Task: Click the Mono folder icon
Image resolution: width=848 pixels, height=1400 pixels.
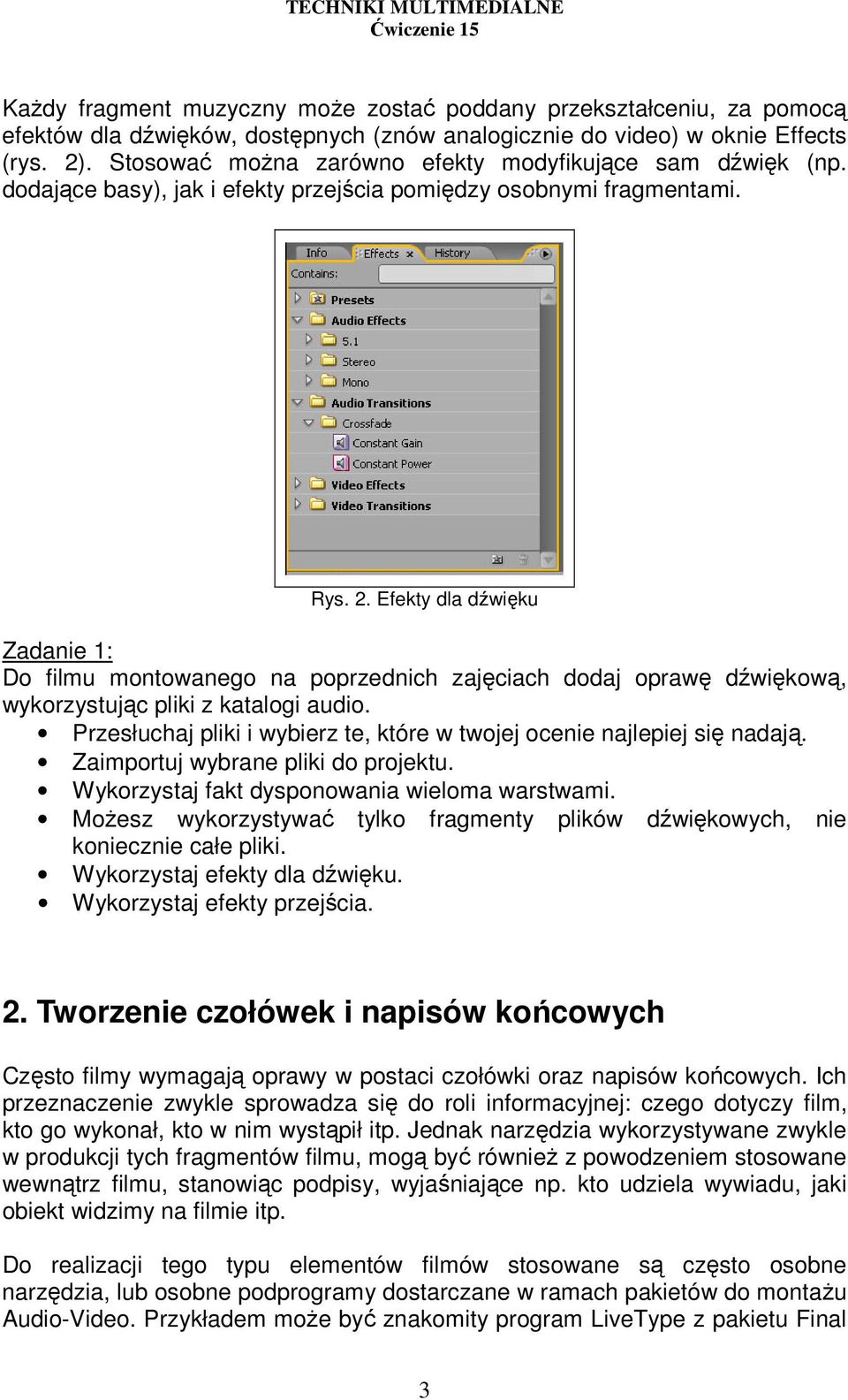Action: point(328,382)
